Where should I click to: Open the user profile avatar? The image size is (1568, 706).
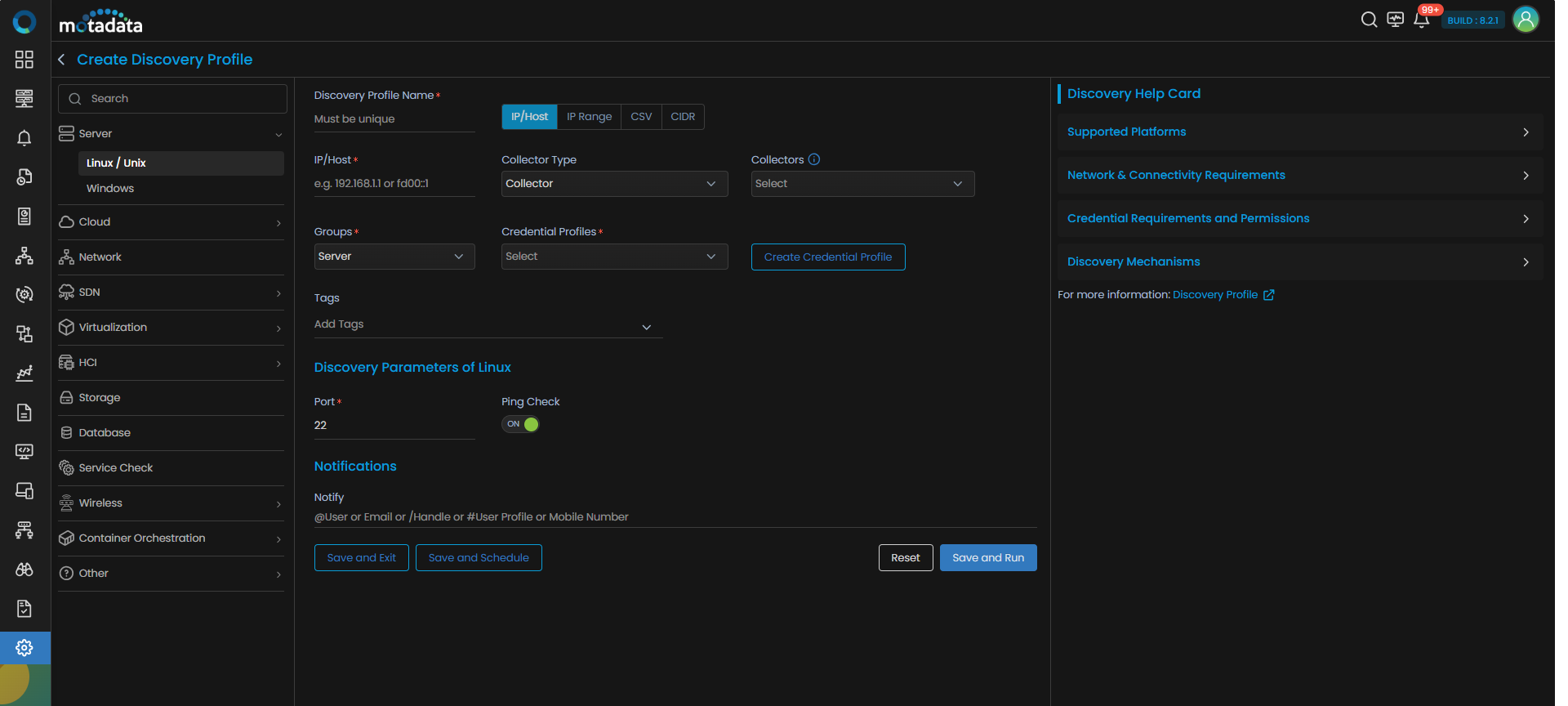tap(1525, 20)
